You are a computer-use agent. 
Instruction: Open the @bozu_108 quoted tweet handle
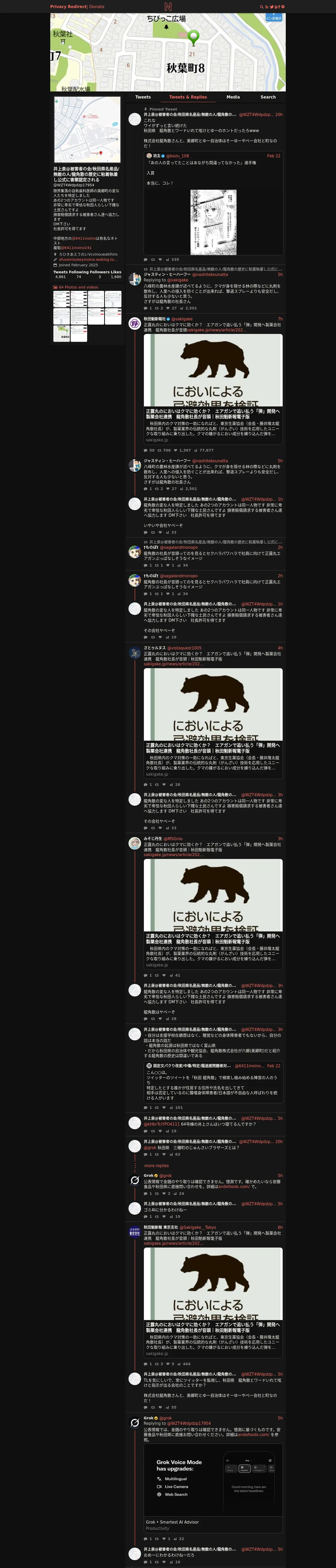point(177,156)
